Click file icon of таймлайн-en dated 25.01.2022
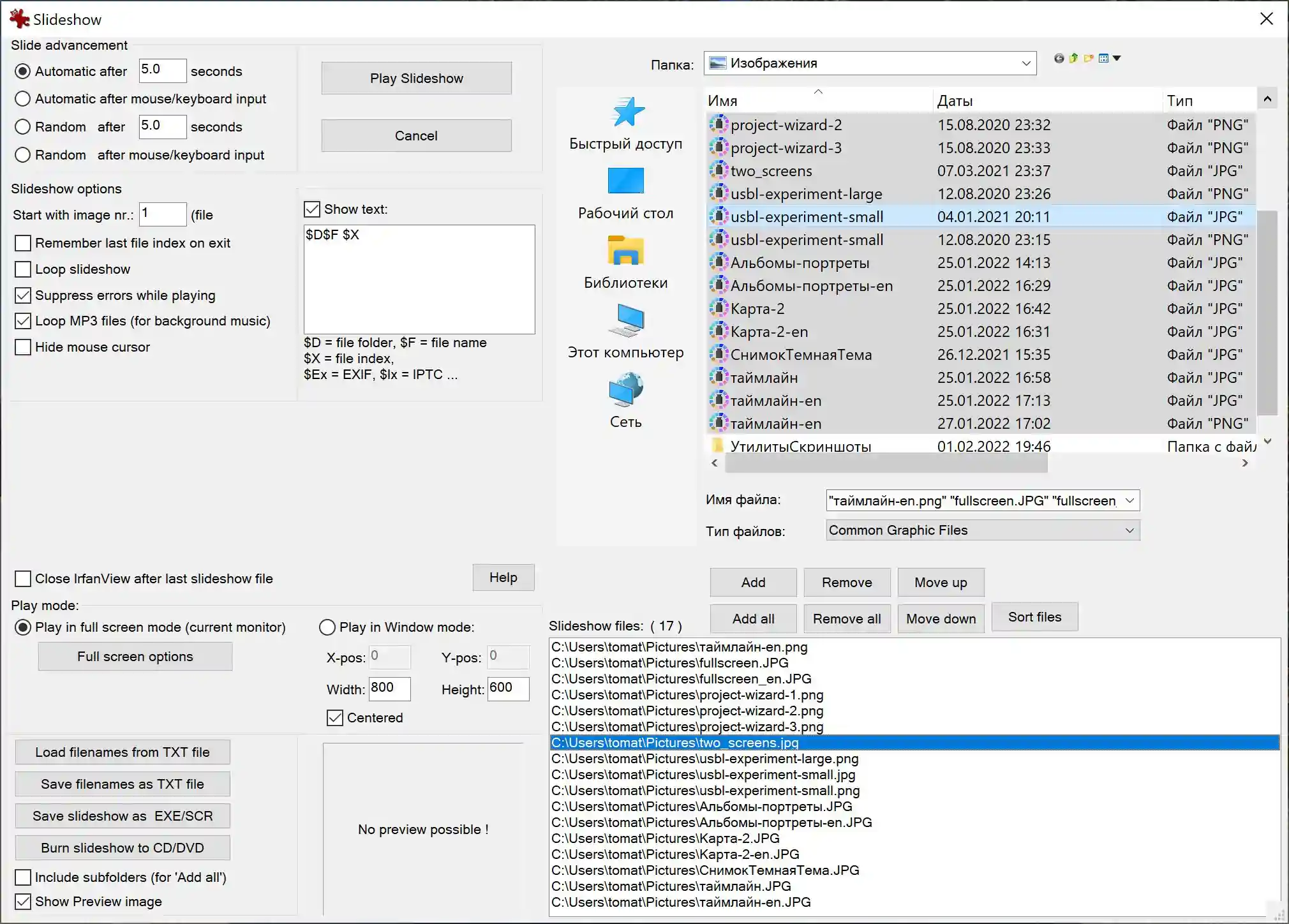 click(719, 400)
